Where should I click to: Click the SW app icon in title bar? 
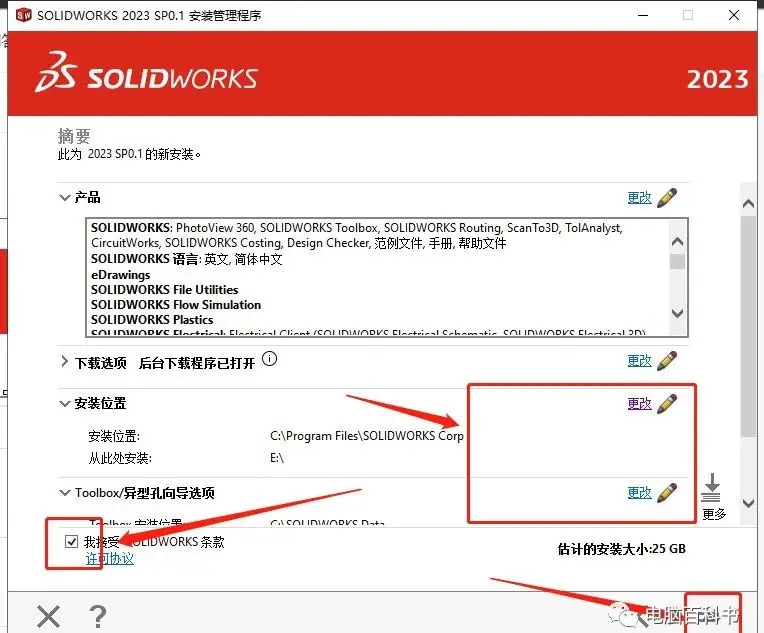23,15
